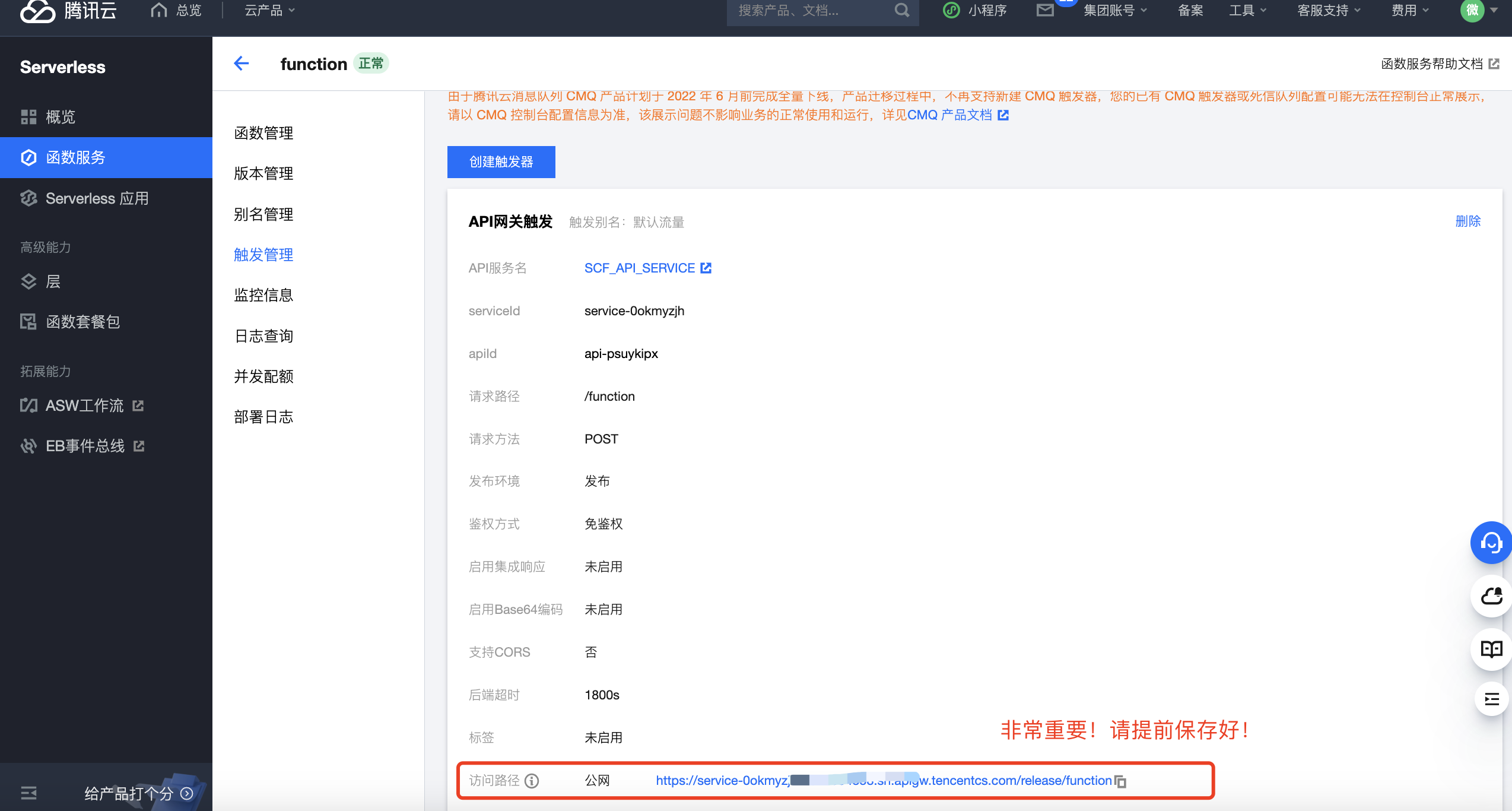Click the floating list menu icon
Image resolution: width=1512 pixels, height=811 pixels.
point(1492,699)
